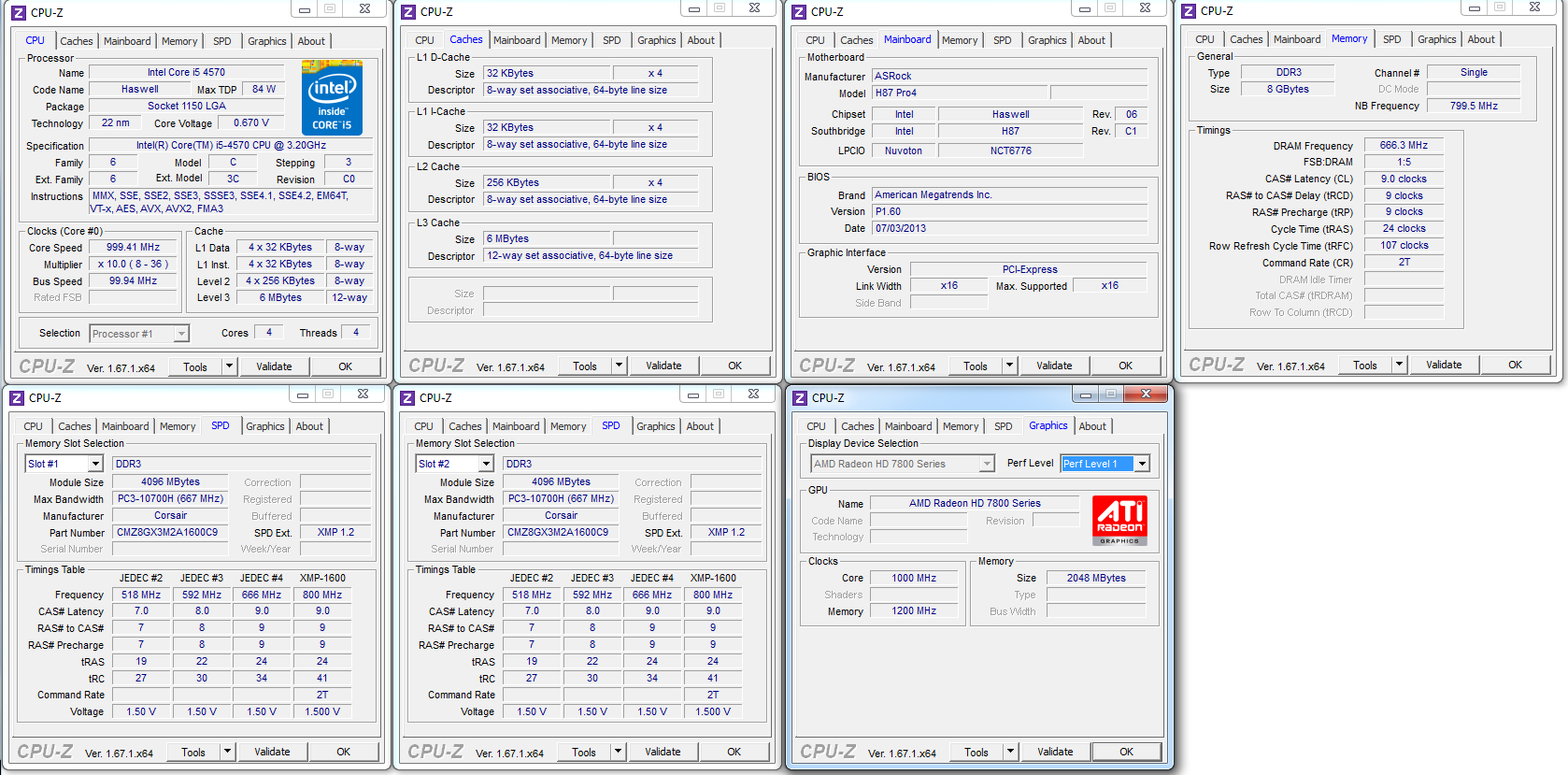Open the AMD Radeon HD 7800 Series device dropdown

tap(987, 464)
